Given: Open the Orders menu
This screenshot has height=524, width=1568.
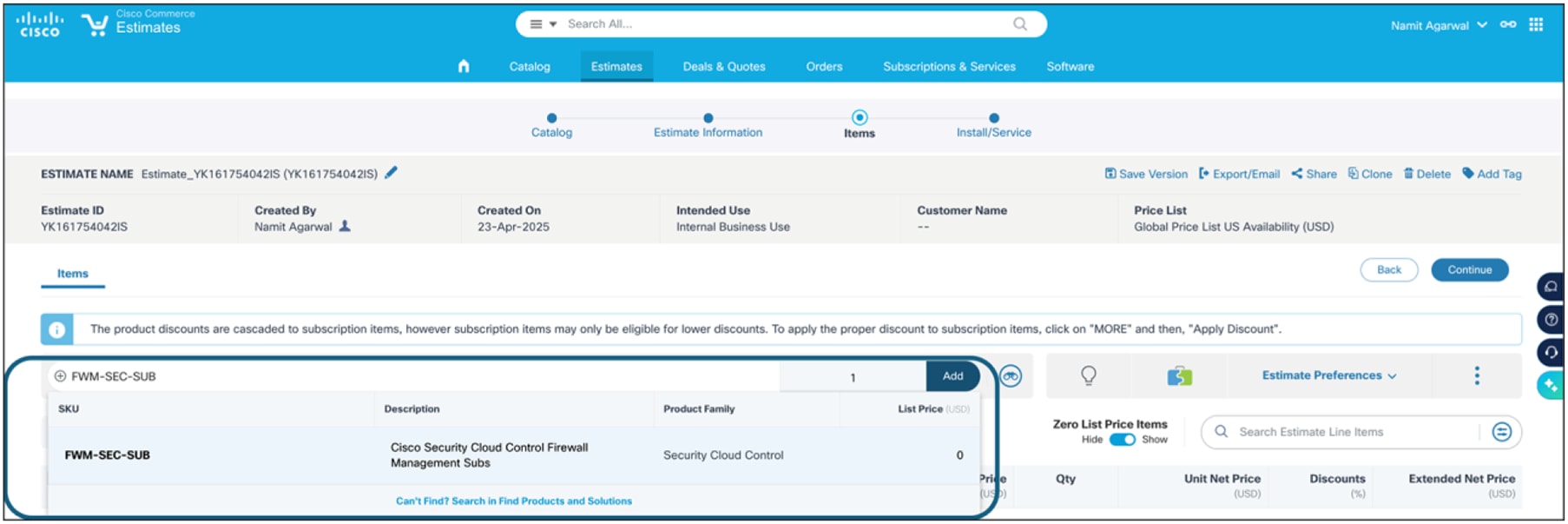Looking at the screenshot, I should [824, 66].
